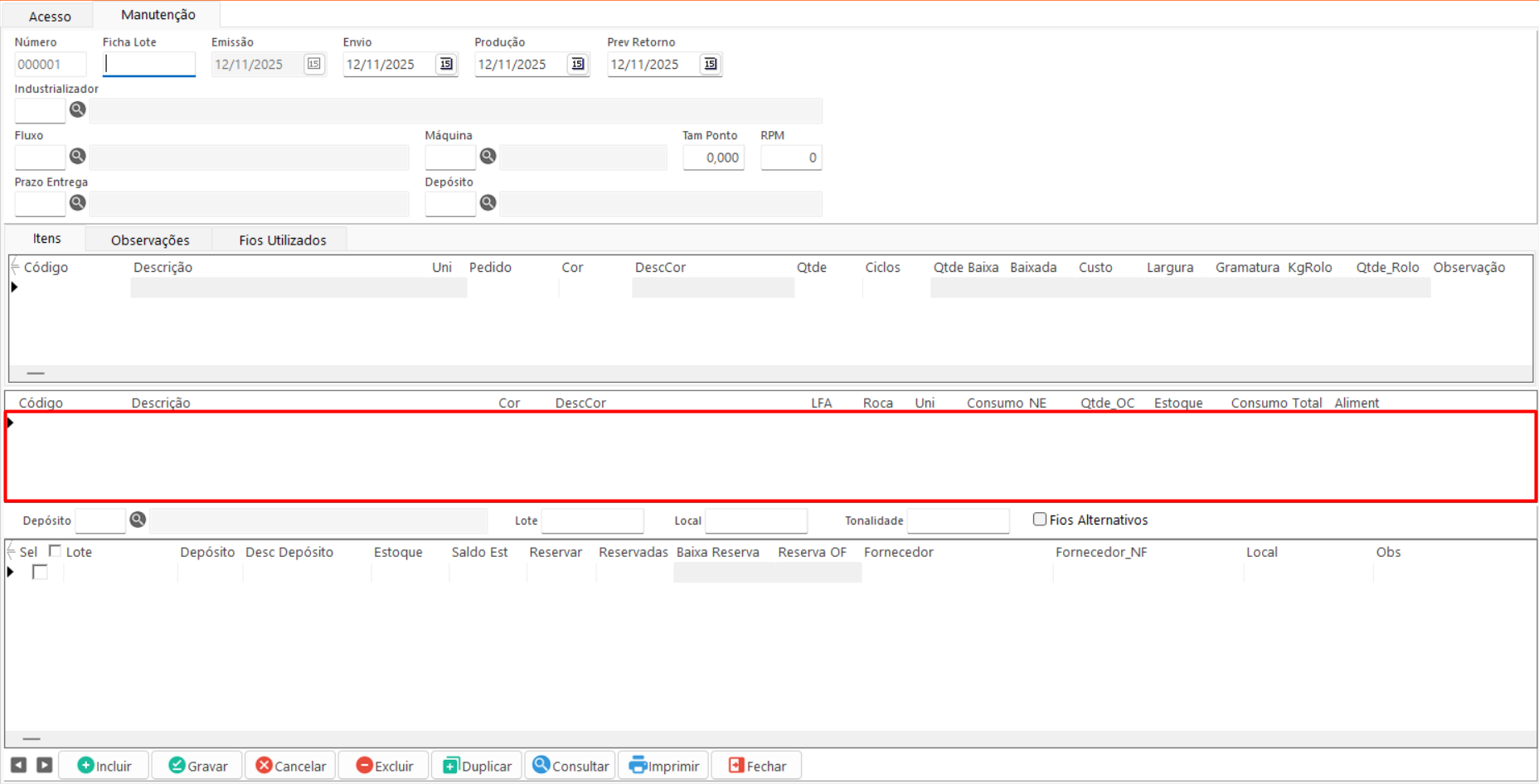Click the lower Depósito filter search icon
Viewport: 1539px width, 784px height.
pos(138,520)
